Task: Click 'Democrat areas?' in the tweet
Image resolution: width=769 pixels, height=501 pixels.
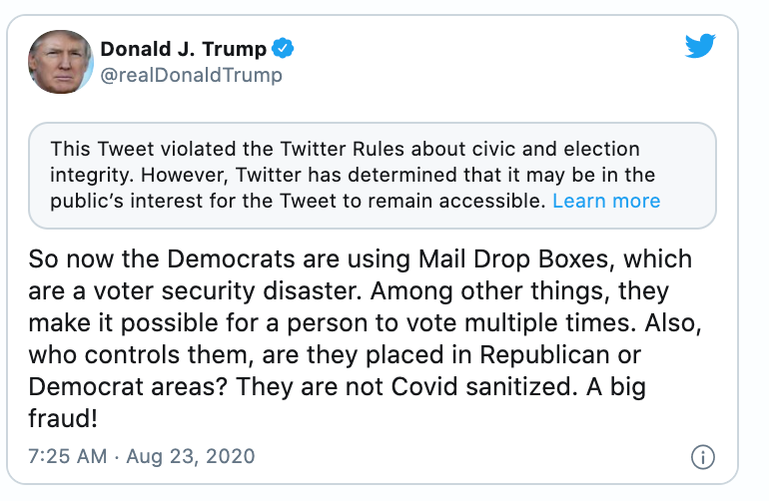Action: pyautogui.click(x=128, y=386)
